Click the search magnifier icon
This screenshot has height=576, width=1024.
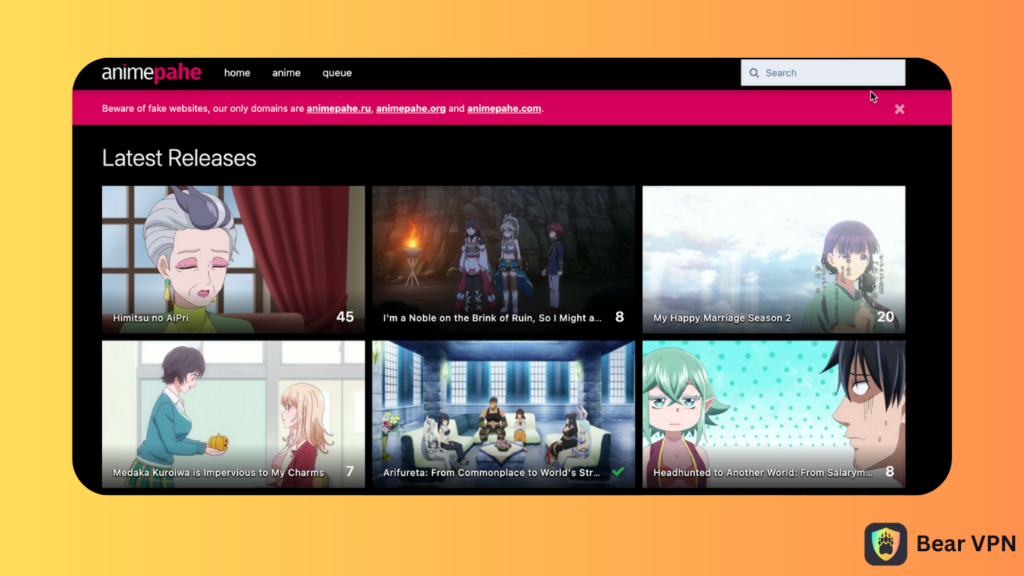tap(754, 73)
